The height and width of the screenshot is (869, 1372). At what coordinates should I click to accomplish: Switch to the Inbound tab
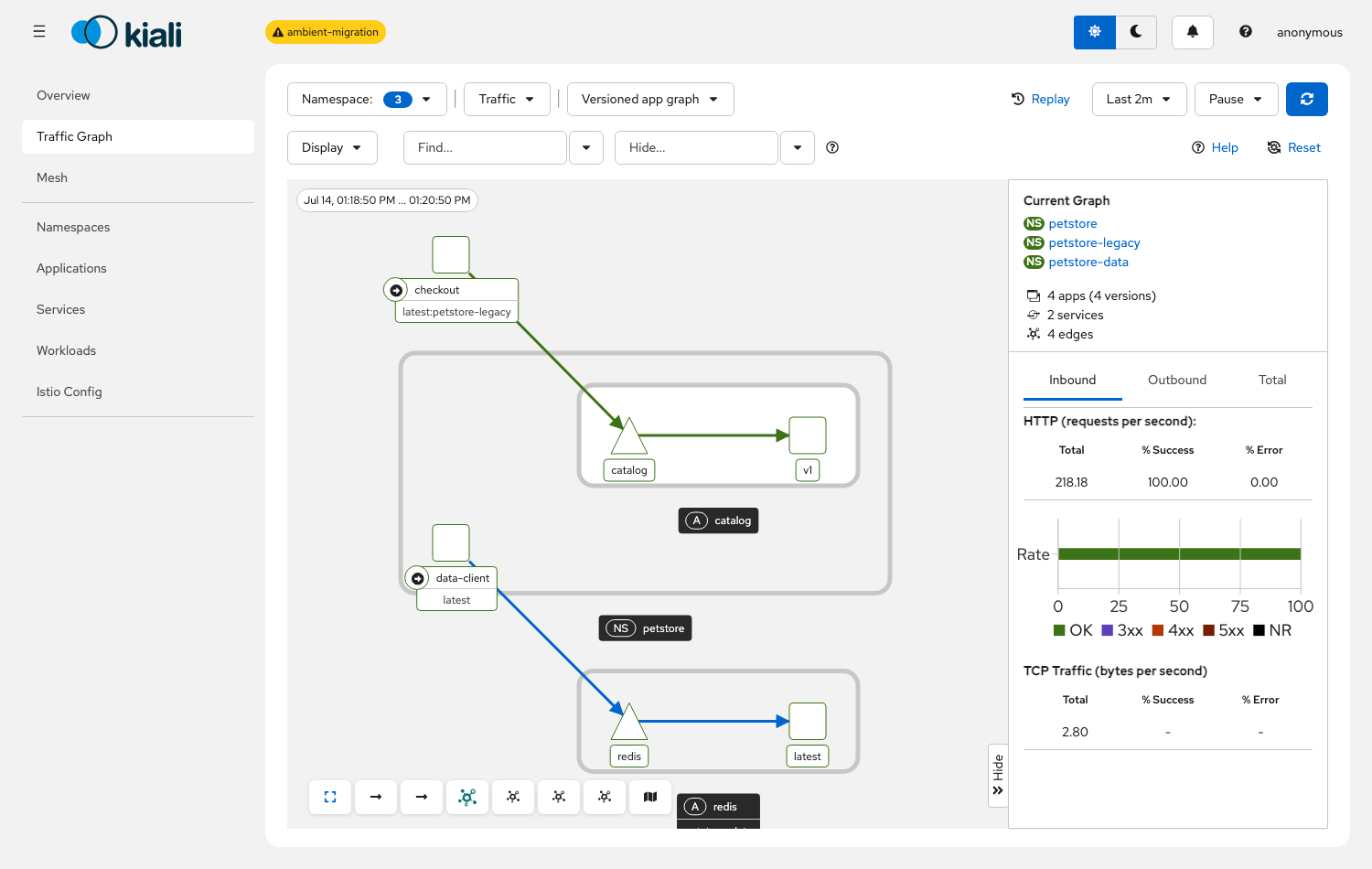(1072, 380)
